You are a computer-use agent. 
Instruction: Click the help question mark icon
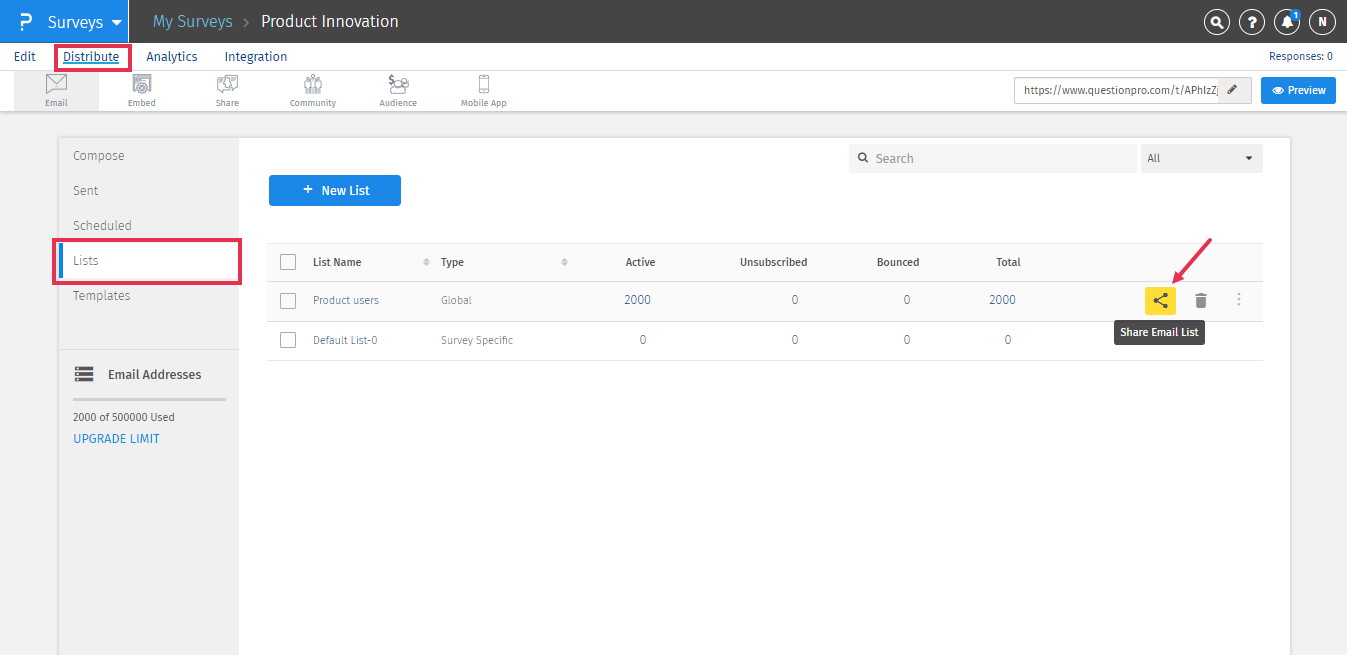pyautogui.click(x=1251, y=21)
